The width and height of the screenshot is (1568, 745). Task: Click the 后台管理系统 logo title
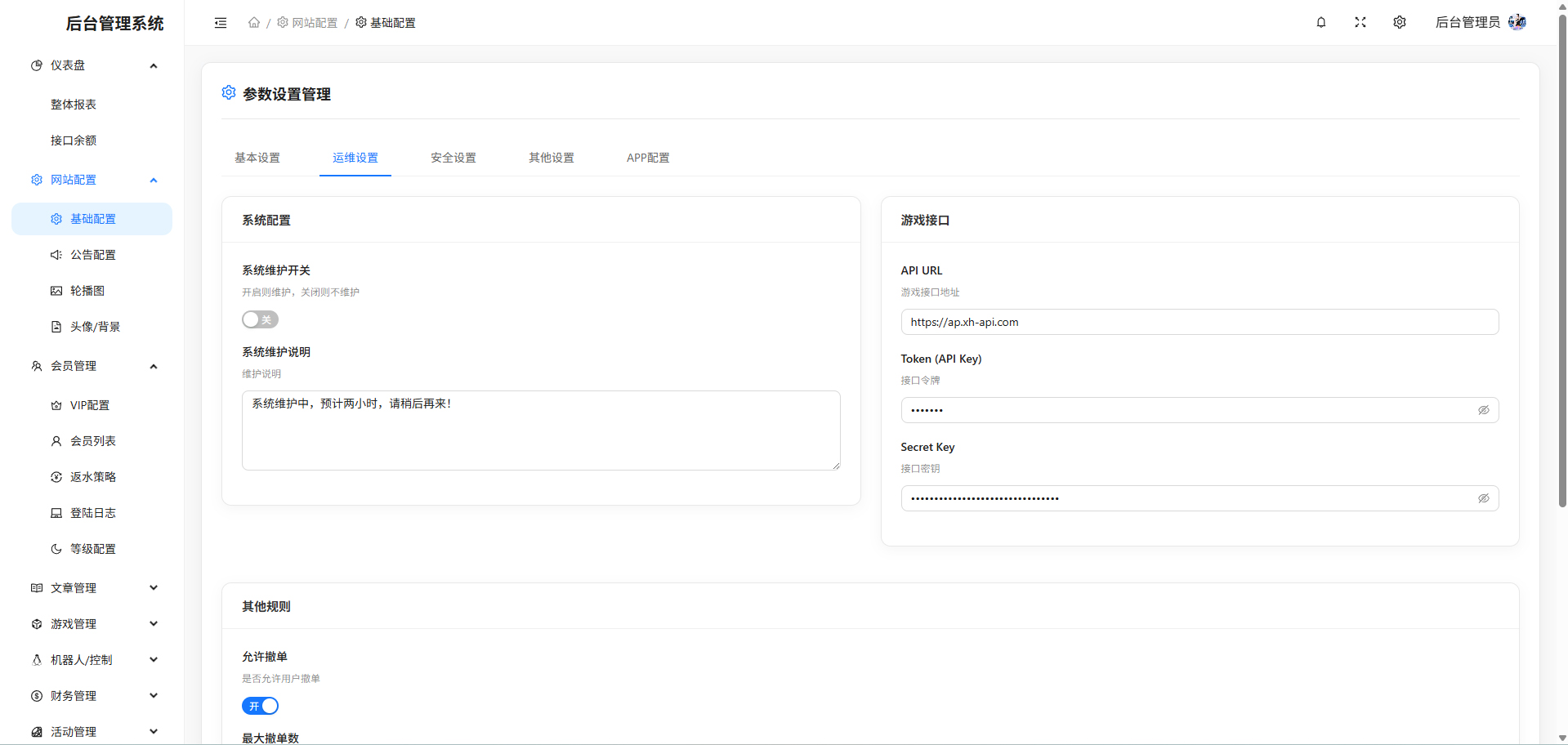[x=115, y=24]
